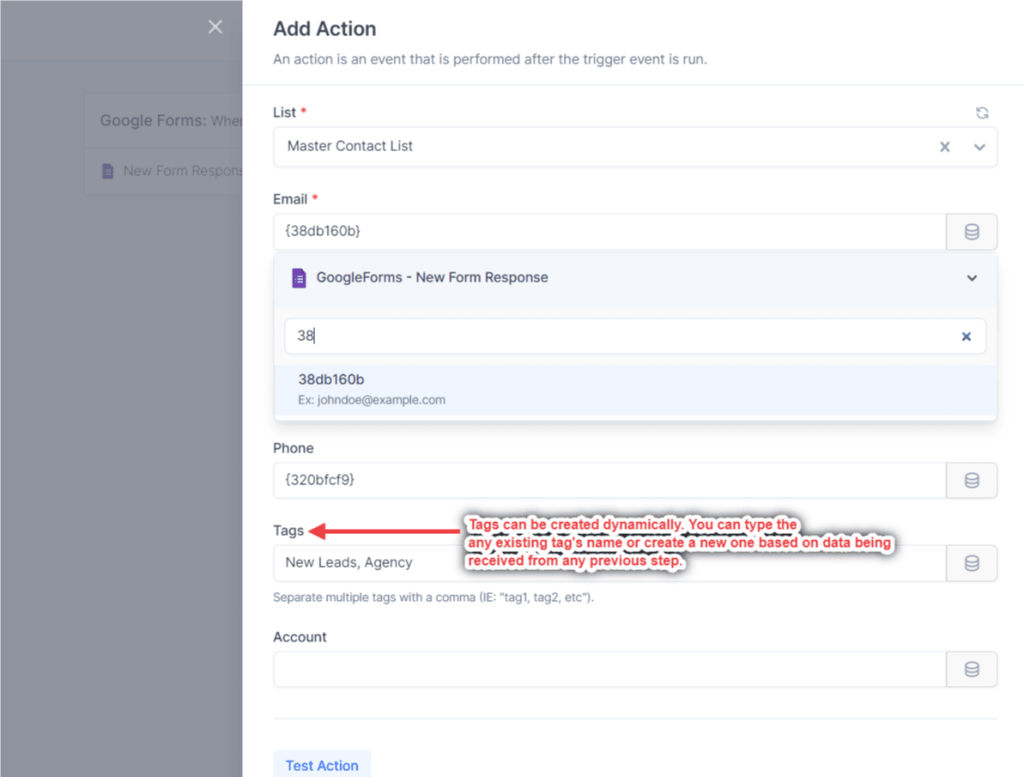Open data picker for Tags field

coord(971,563)
